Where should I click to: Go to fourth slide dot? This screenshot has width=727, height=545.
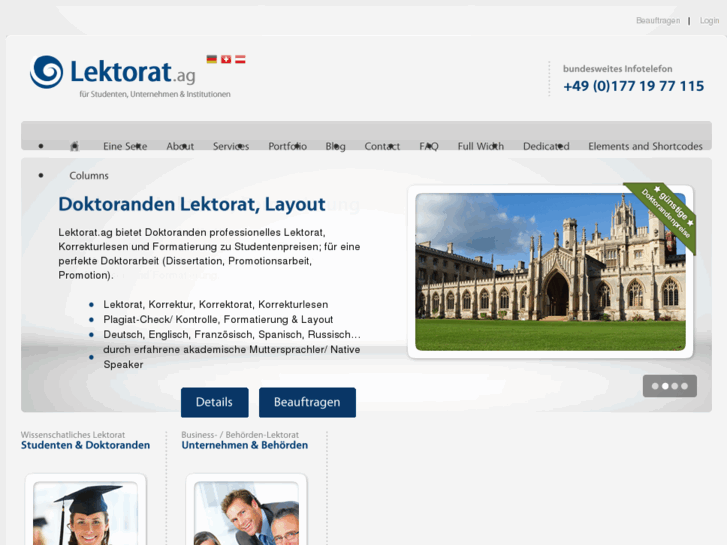684,386
